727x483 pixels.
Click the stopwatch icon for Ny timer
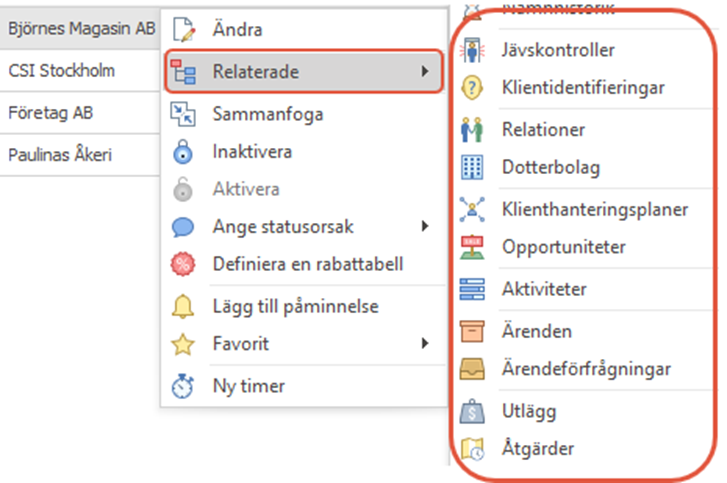183,386
